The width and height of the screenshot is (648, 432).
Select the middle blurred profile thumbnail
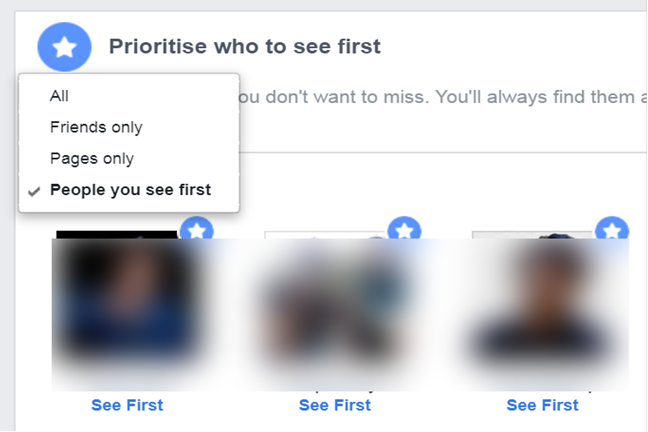click(334, 312)
